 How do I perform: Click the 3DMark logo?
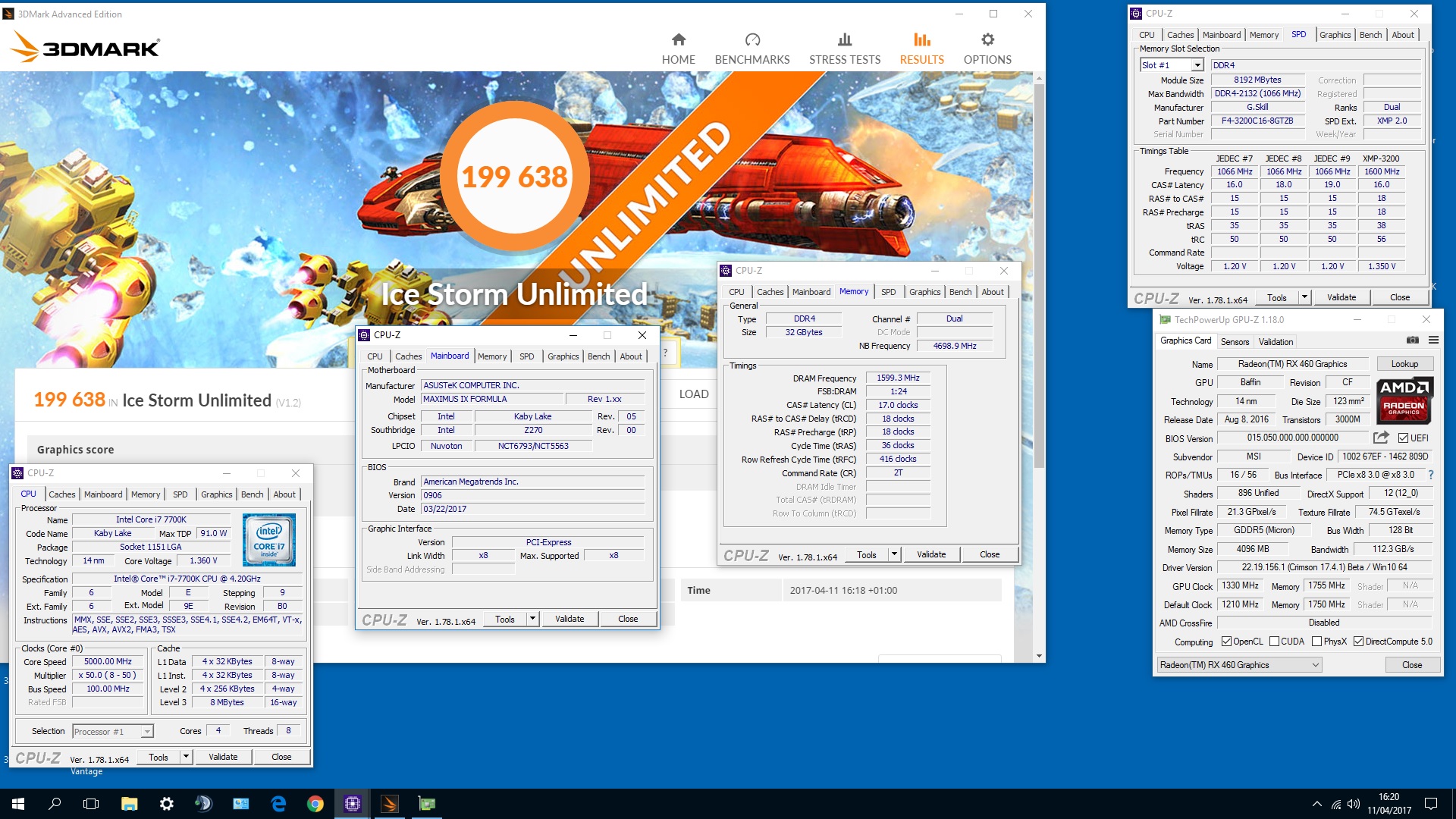[85, 47]
